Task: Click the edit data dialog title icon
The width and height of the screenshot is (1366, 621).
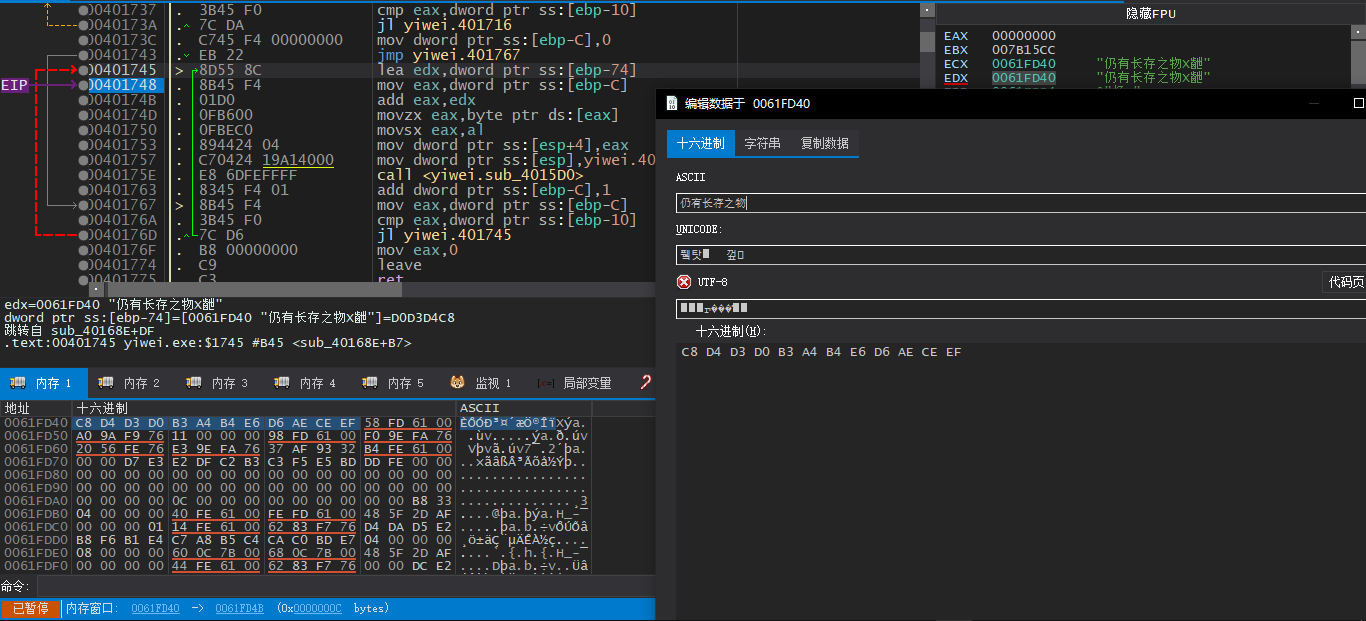Action: pyautogui.click(x=672, y=103)
